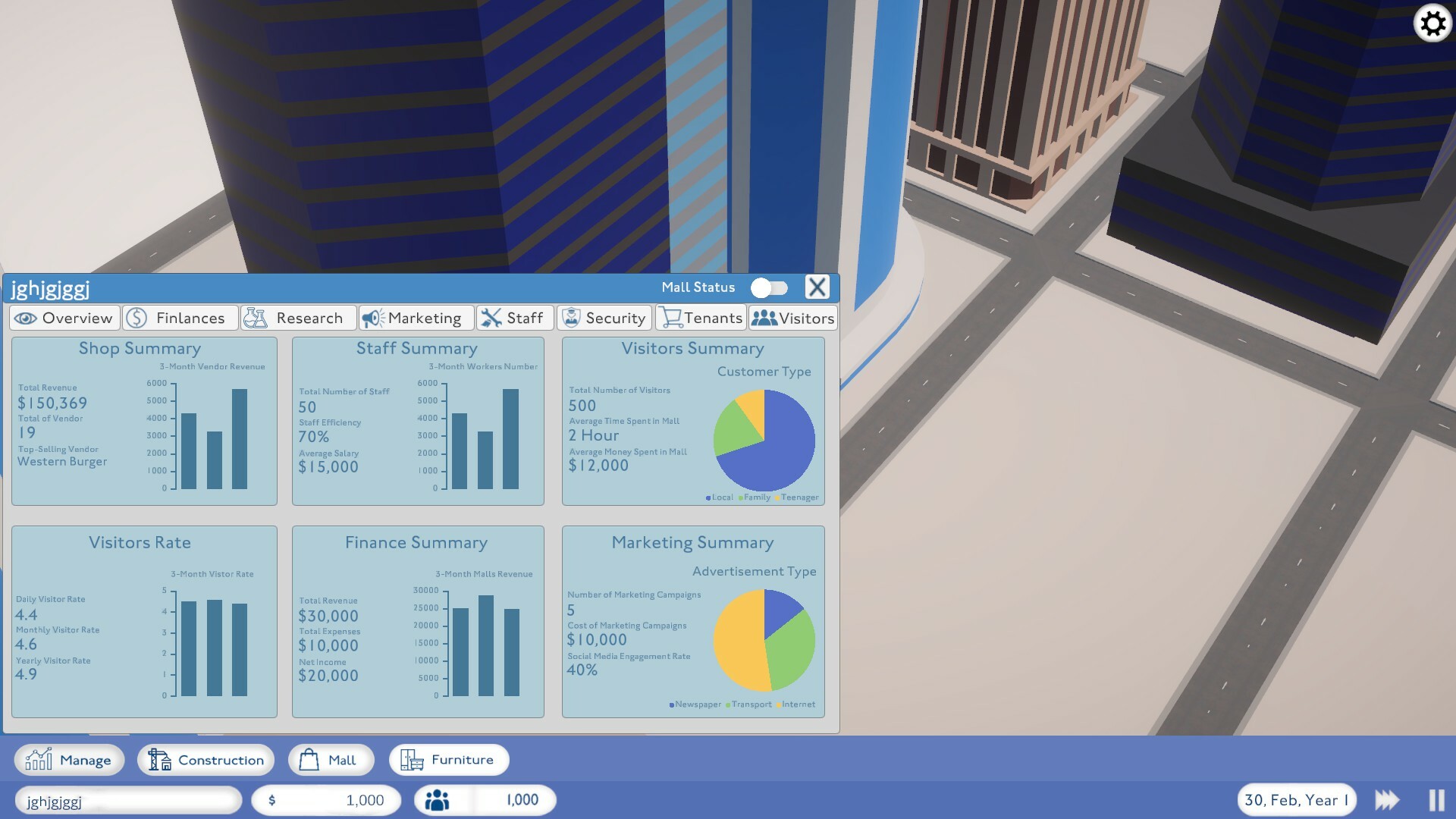Open Marketing via the megaphone icon

tap(372, 318)
